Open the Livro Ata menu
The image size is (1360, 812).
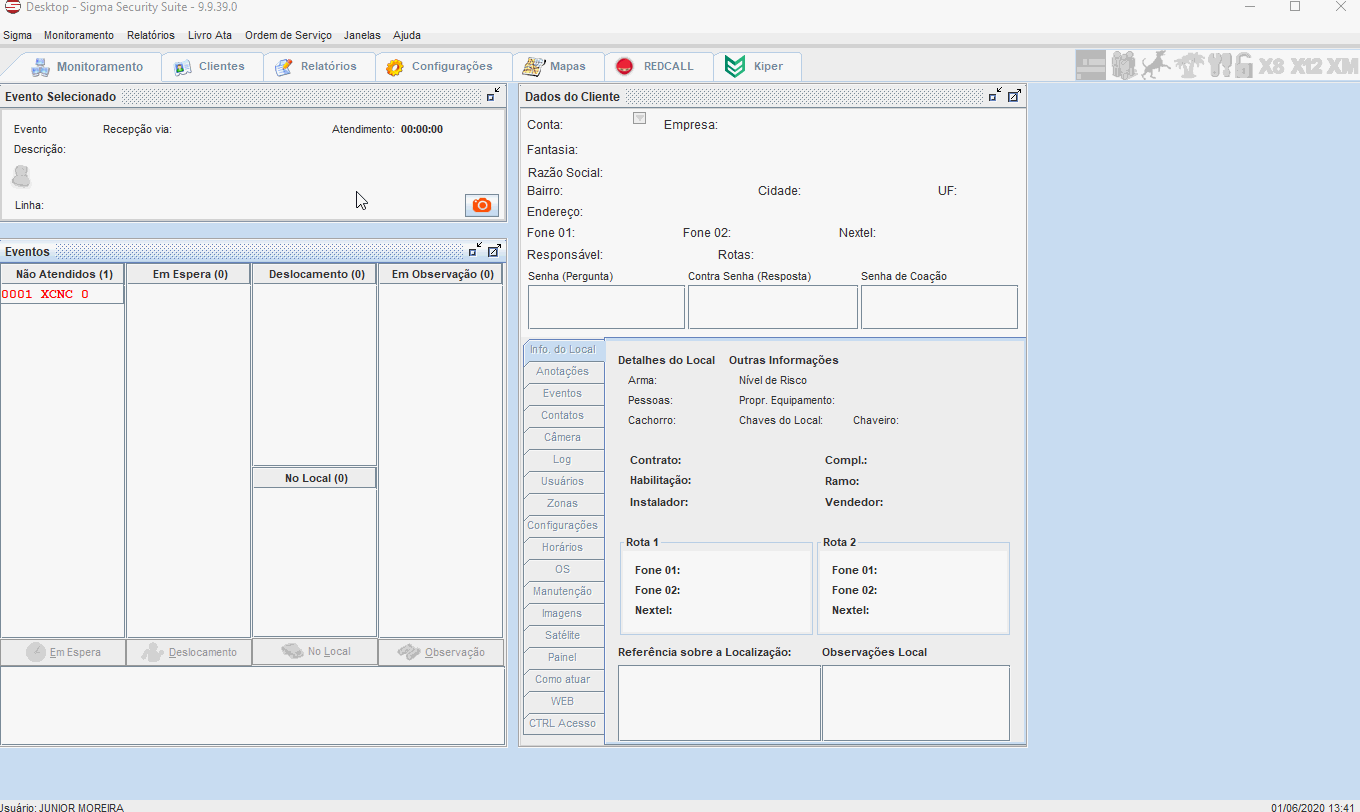[x=210, y=35]
